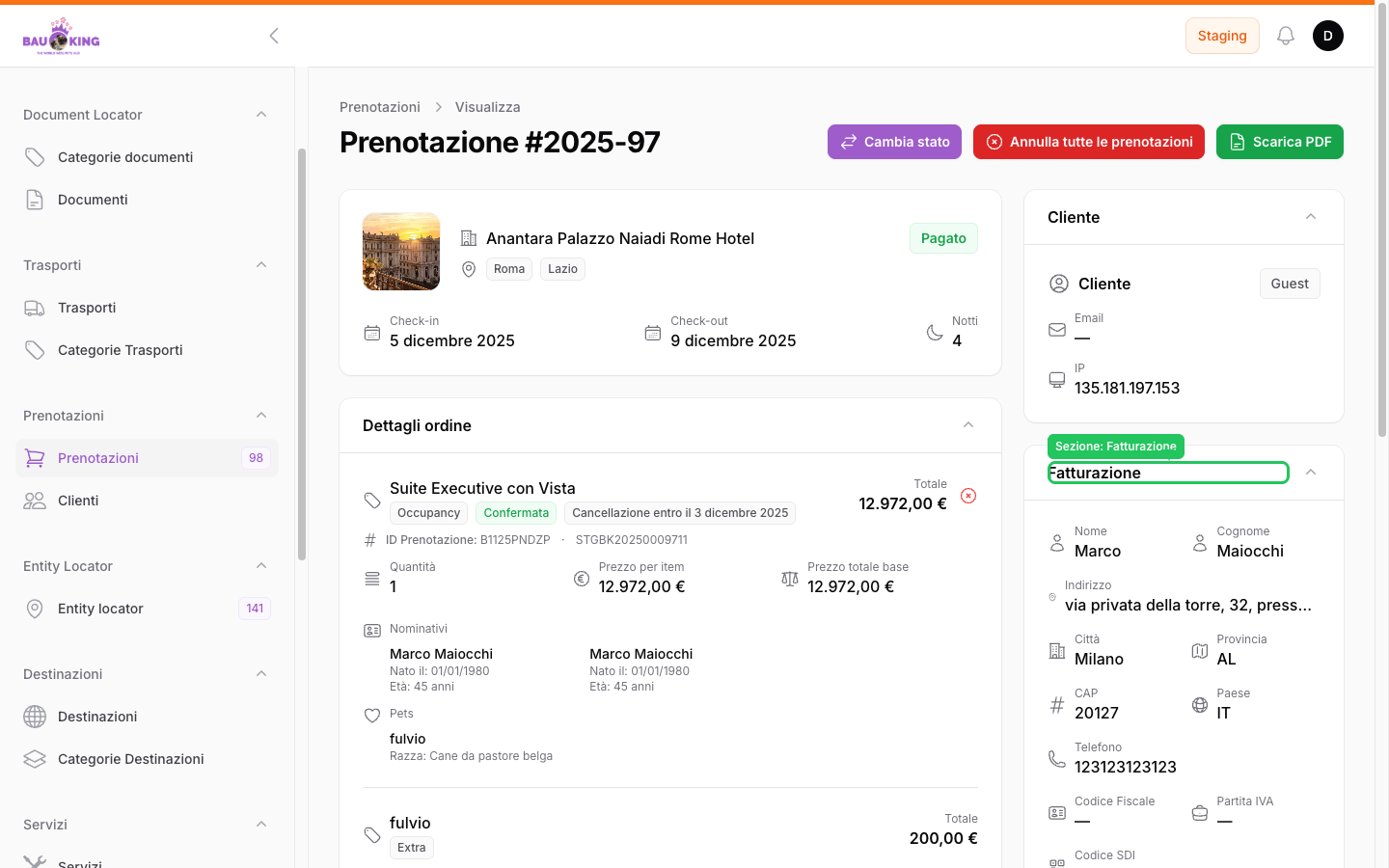Click the stack icon beside Quantità
The height and width of the screenshot is (868, 1389).
(x=372, y=579)
